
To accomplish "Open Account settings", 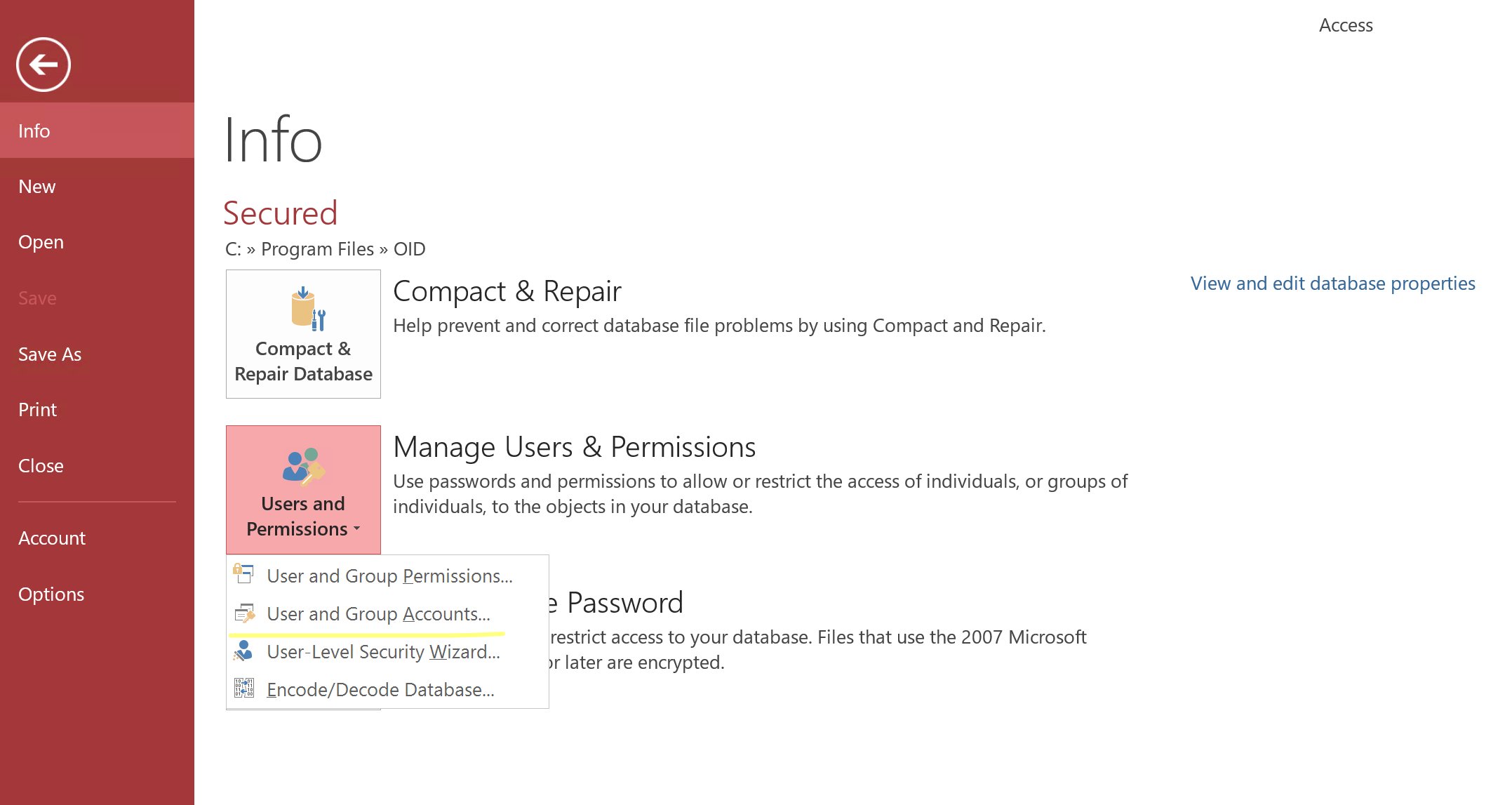I will (52, 538).
